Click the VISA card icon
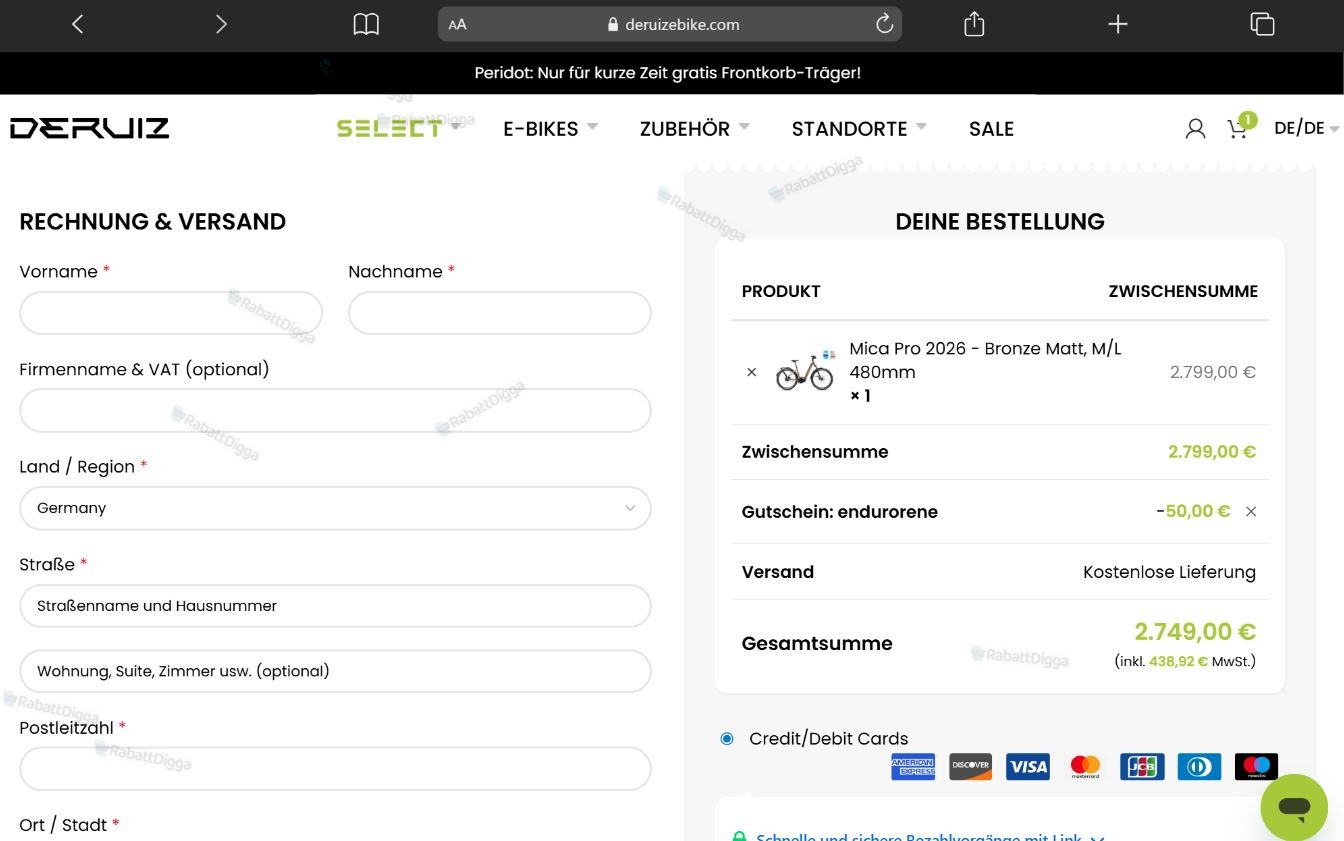 [x=1028, y=767]
